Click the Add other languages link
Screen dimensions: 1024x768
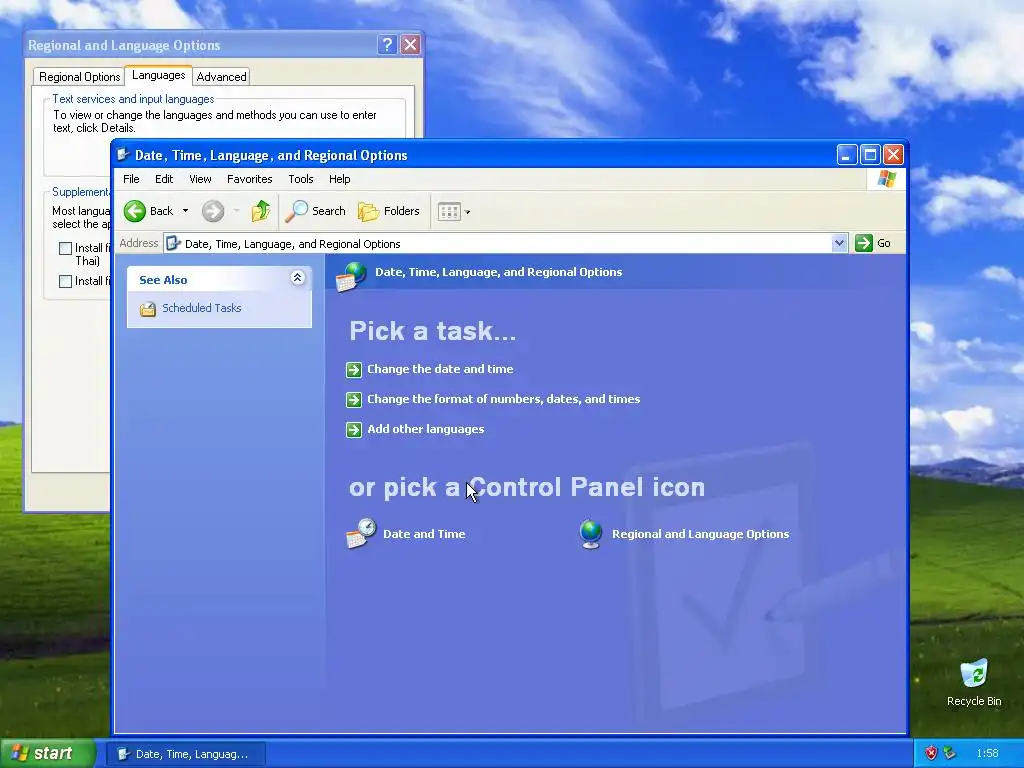click(426, 429)
